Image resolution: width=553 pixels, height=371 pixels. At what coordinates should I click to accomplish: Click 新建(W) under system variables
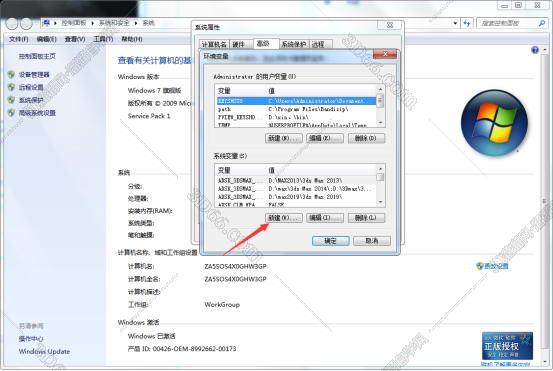pos(283,218)
